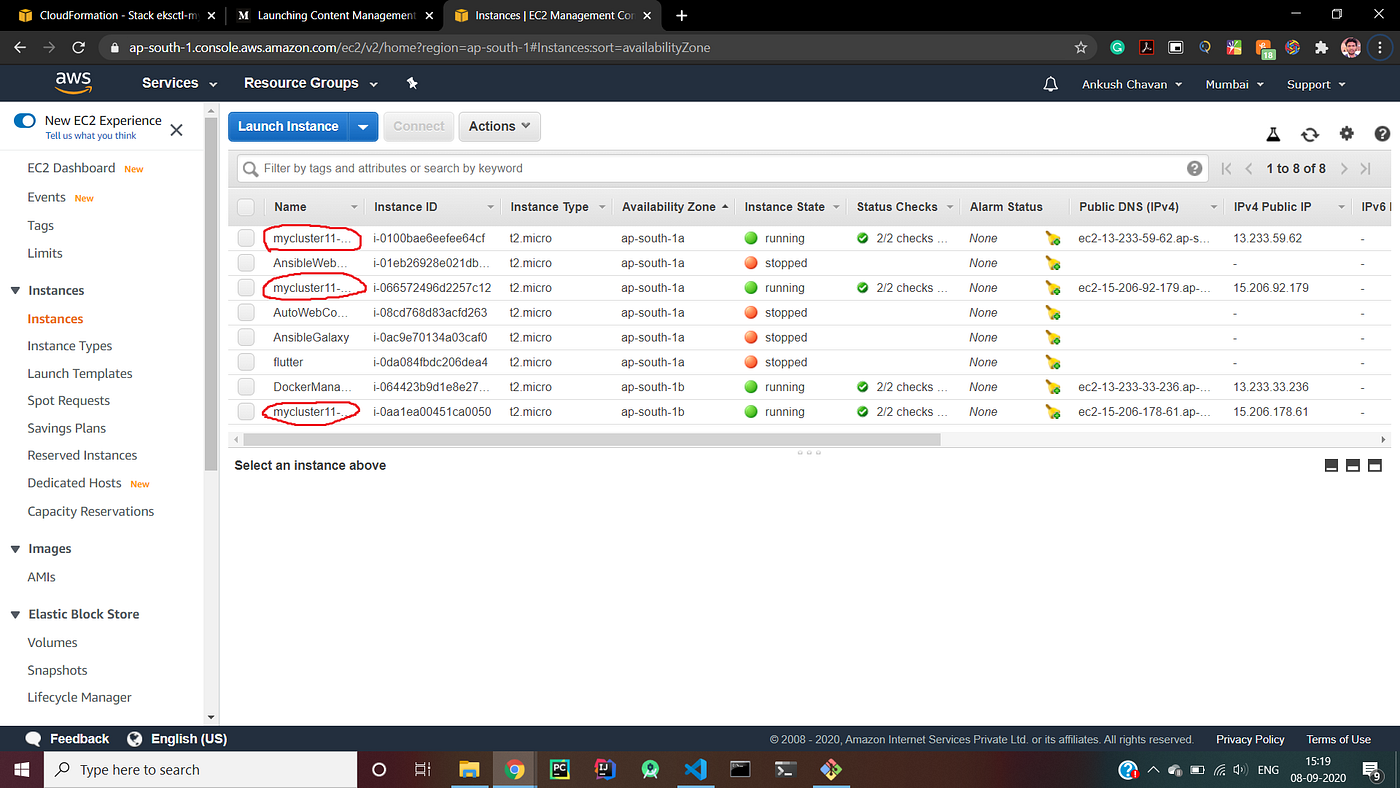Click the instance filter search field
The width and height of the screenshot is (1400, 788).
click(x=722, y=168)
